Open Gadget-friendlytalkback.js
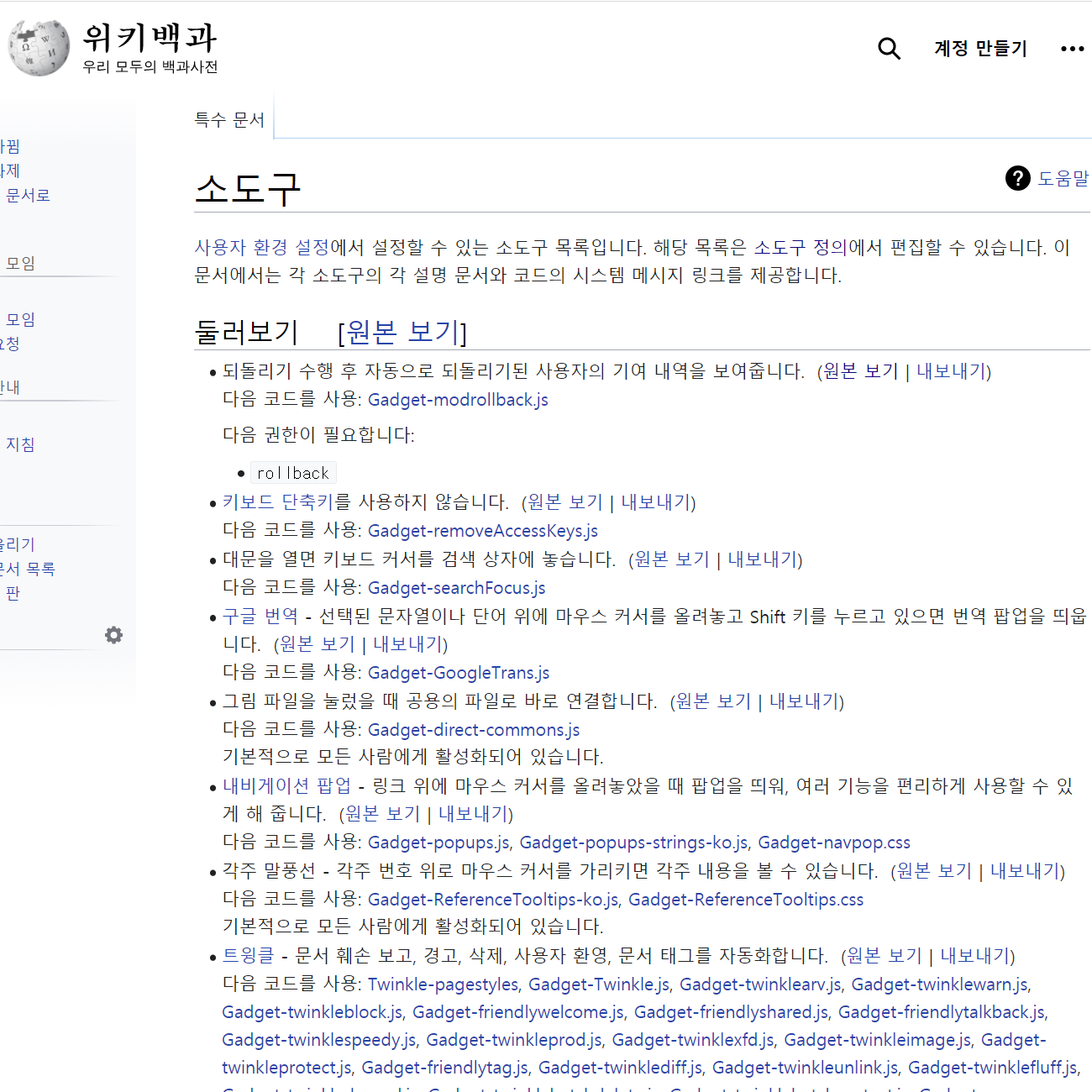 click(942, 1012)
